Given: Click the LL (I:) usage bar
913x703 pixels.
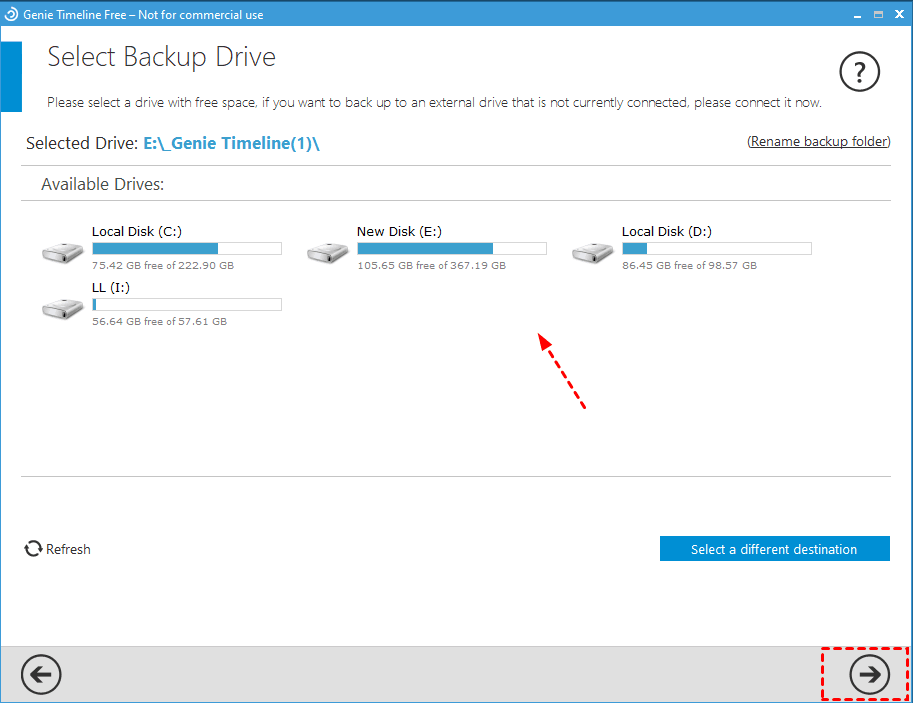Looking at the screenshot, I should 186,304.
